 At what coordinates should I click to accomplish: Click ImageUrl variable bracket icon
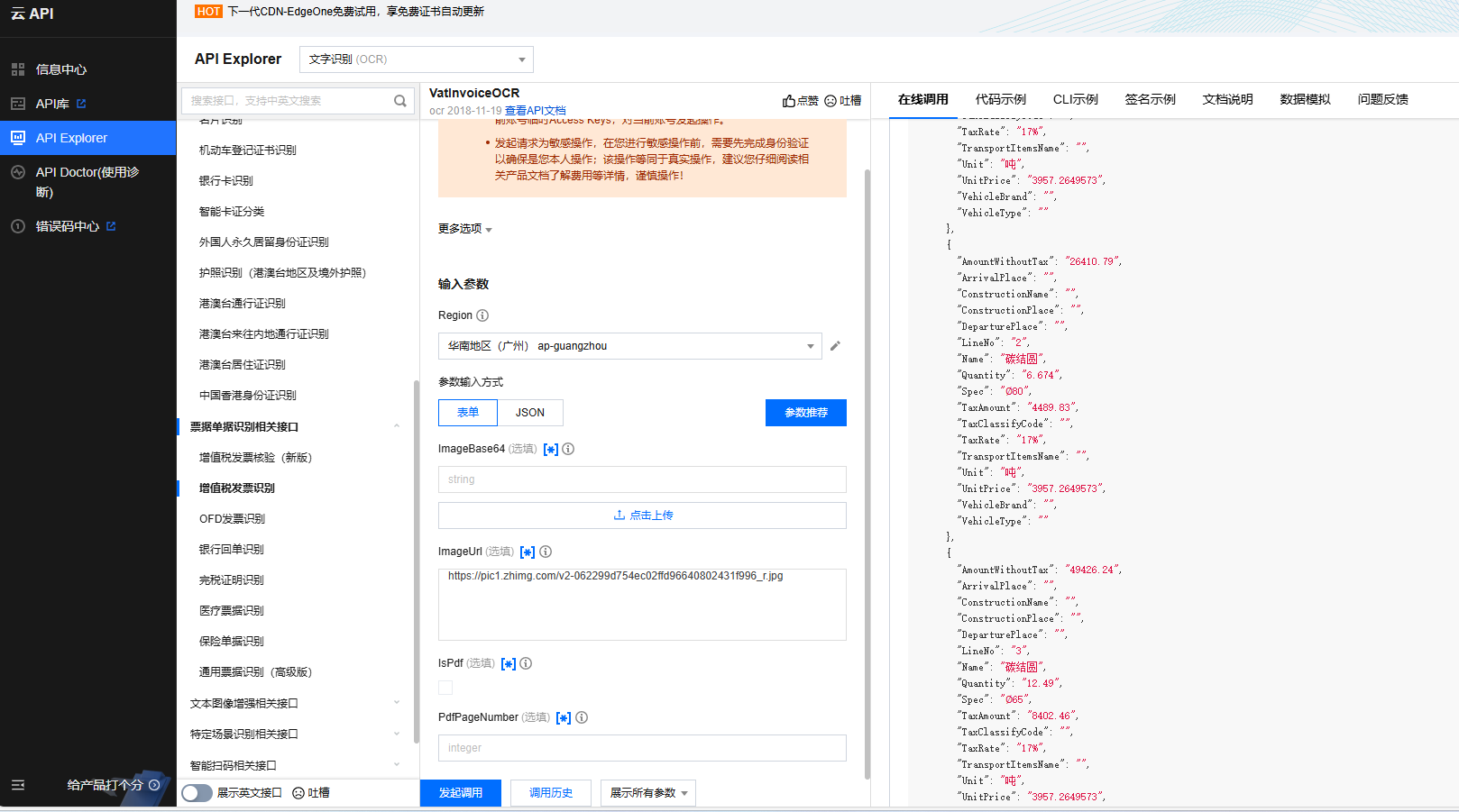(528, 552)
